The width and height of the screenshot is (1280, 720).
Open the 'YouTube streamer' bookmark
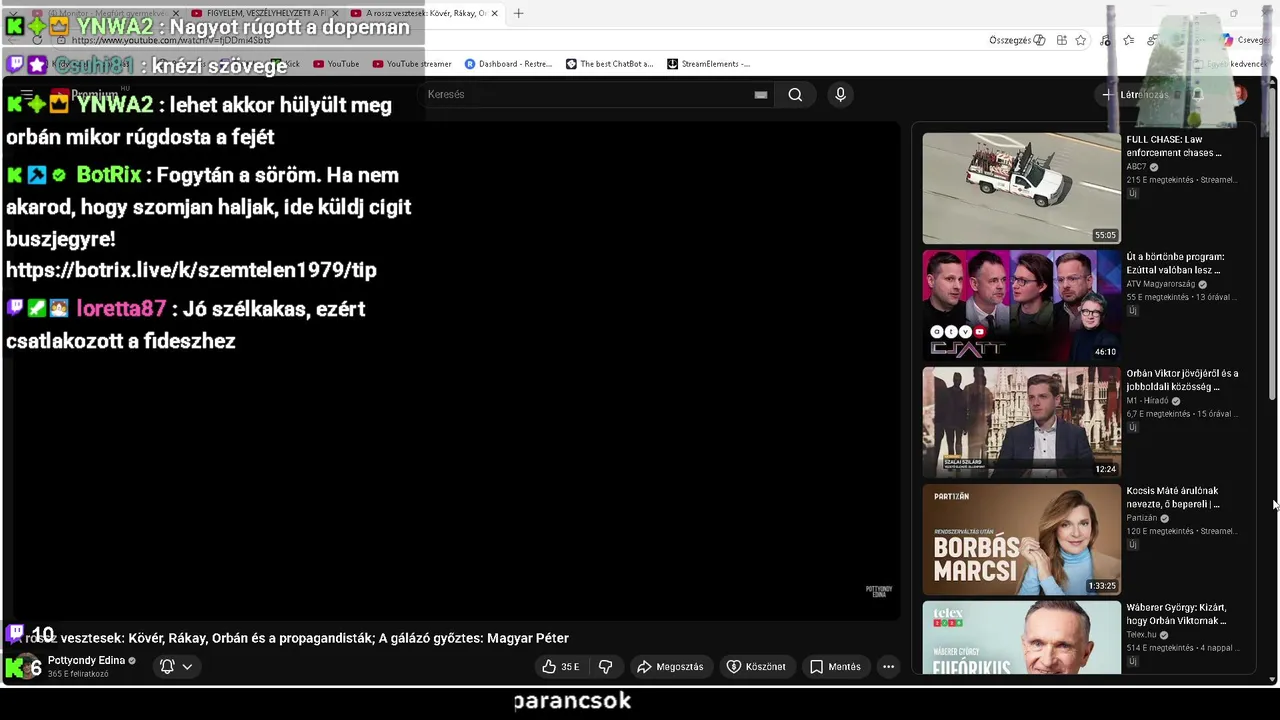pos(411,64)
